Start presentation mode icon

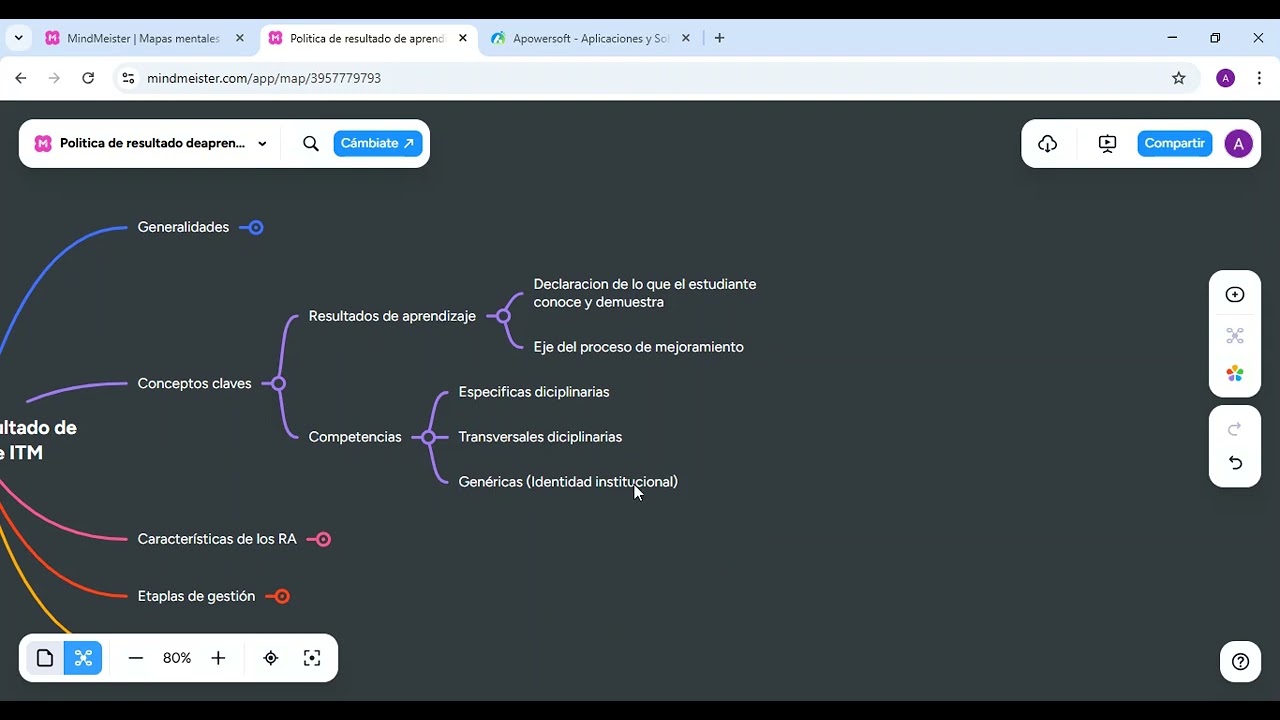pos(1107,143)
